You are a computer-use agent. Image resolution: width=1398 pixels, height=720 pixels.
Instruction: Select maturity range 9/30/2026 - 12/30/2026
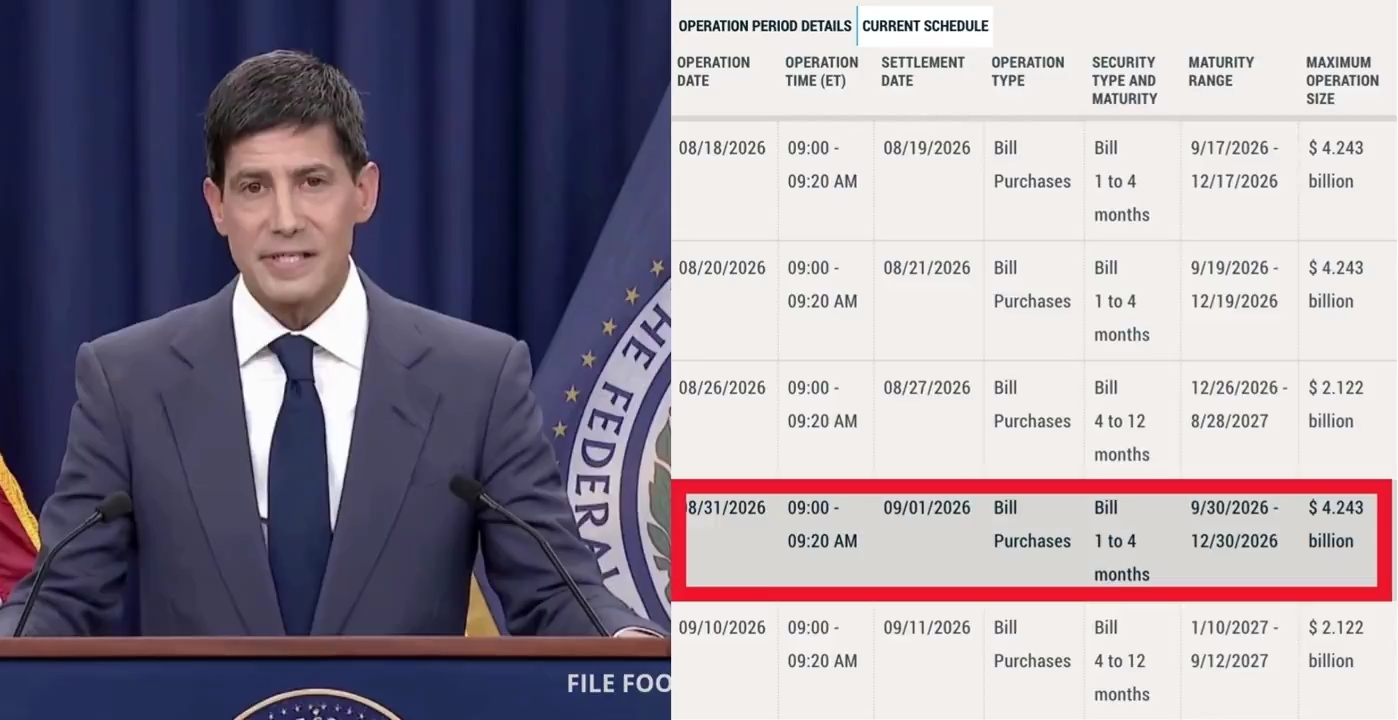(x=1234, y=525)
